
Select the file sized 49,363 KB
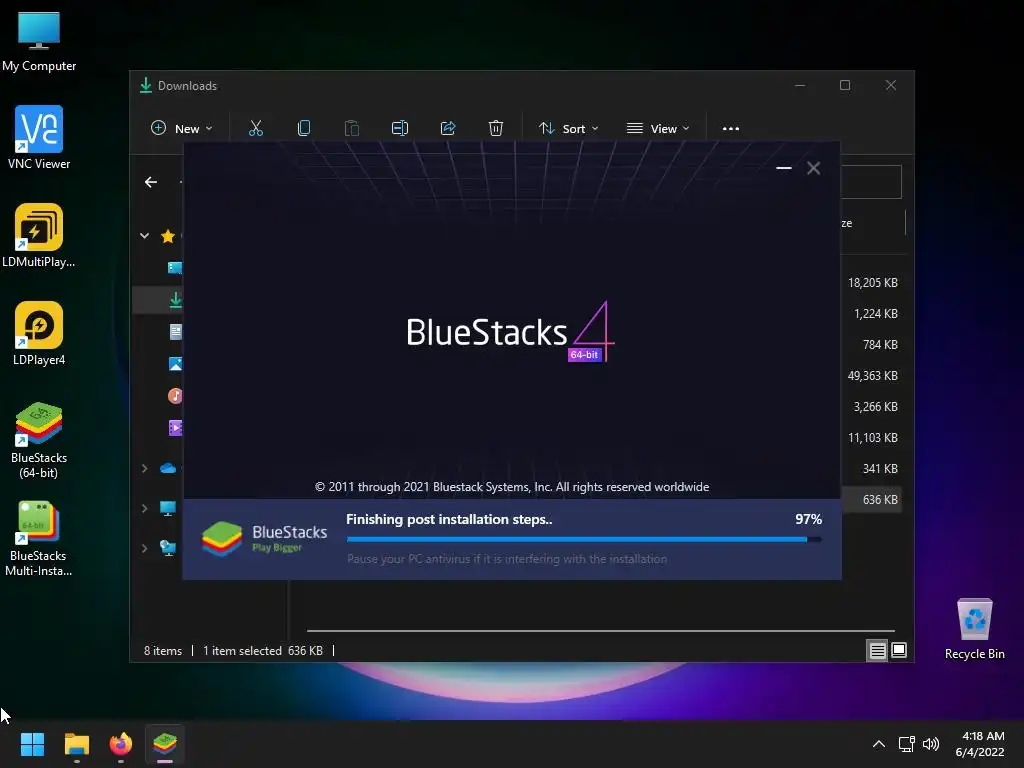[x=872, y=376]
